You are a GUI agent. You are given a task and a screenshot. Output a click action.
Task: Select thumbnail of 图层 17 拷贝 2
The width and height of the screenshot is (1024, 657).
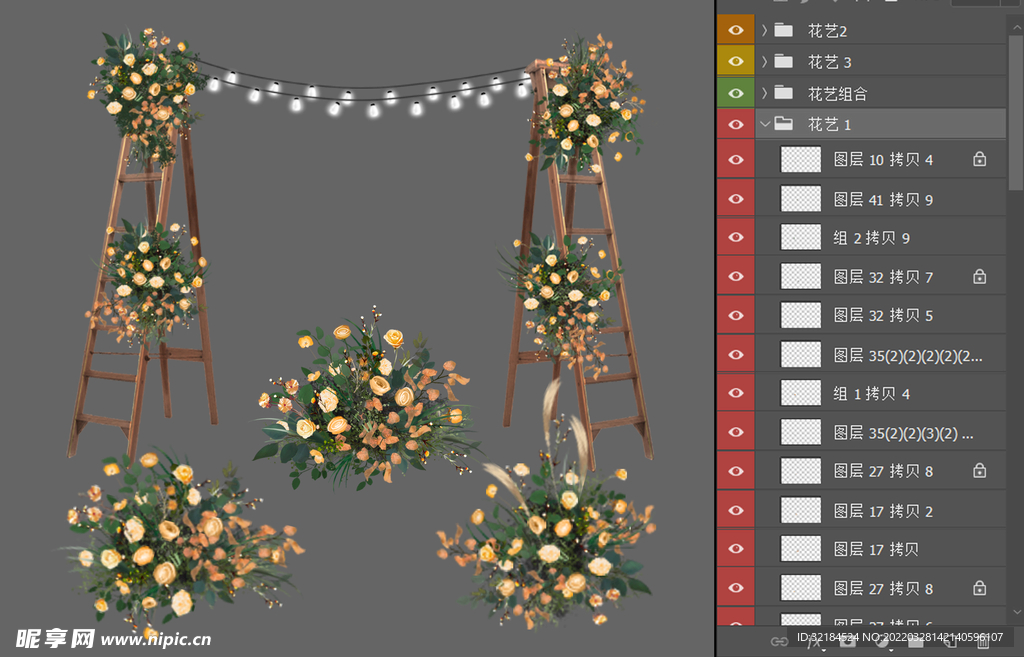[801, 510]
